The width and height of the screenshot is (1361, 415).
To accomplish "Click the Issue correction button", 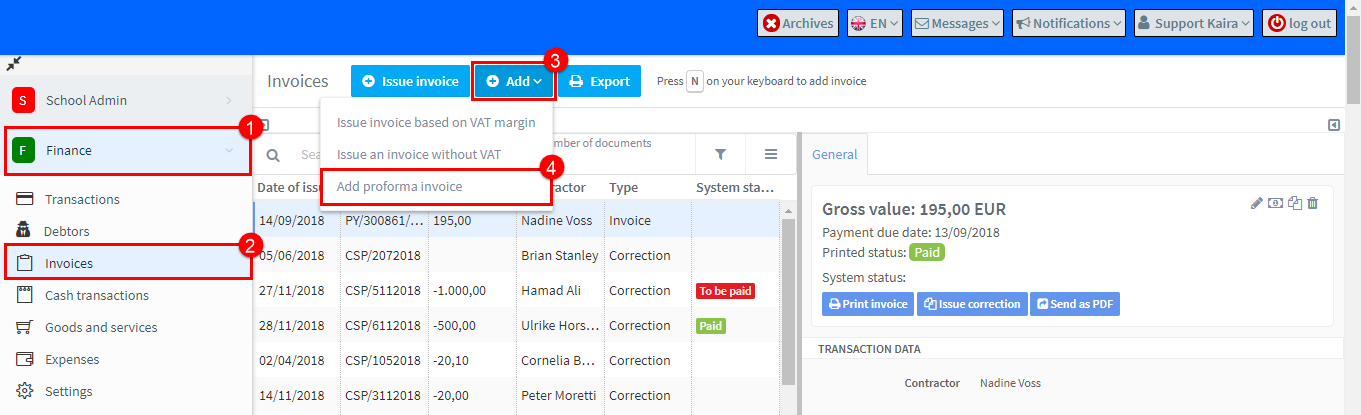I will 972,304.
